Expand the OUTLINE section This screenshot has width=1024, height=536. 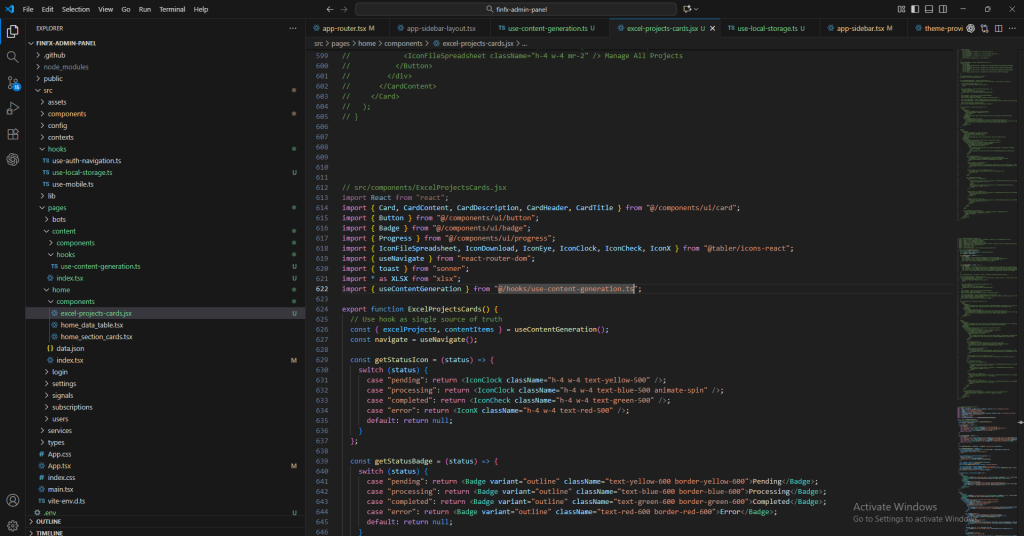click(x=48, y=521)
